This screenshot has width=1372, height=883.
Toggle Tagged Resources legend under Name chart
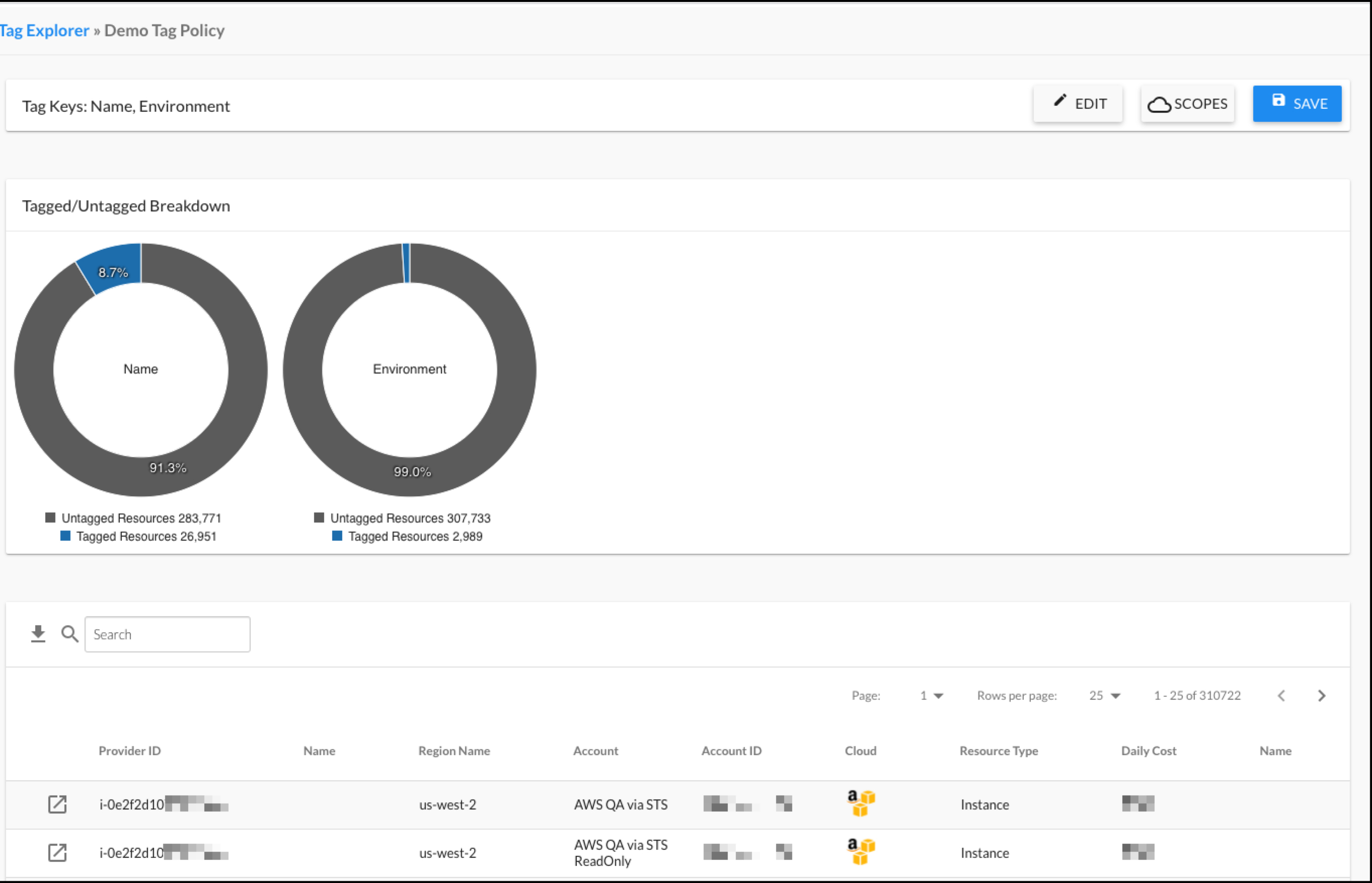coord(139,536)
